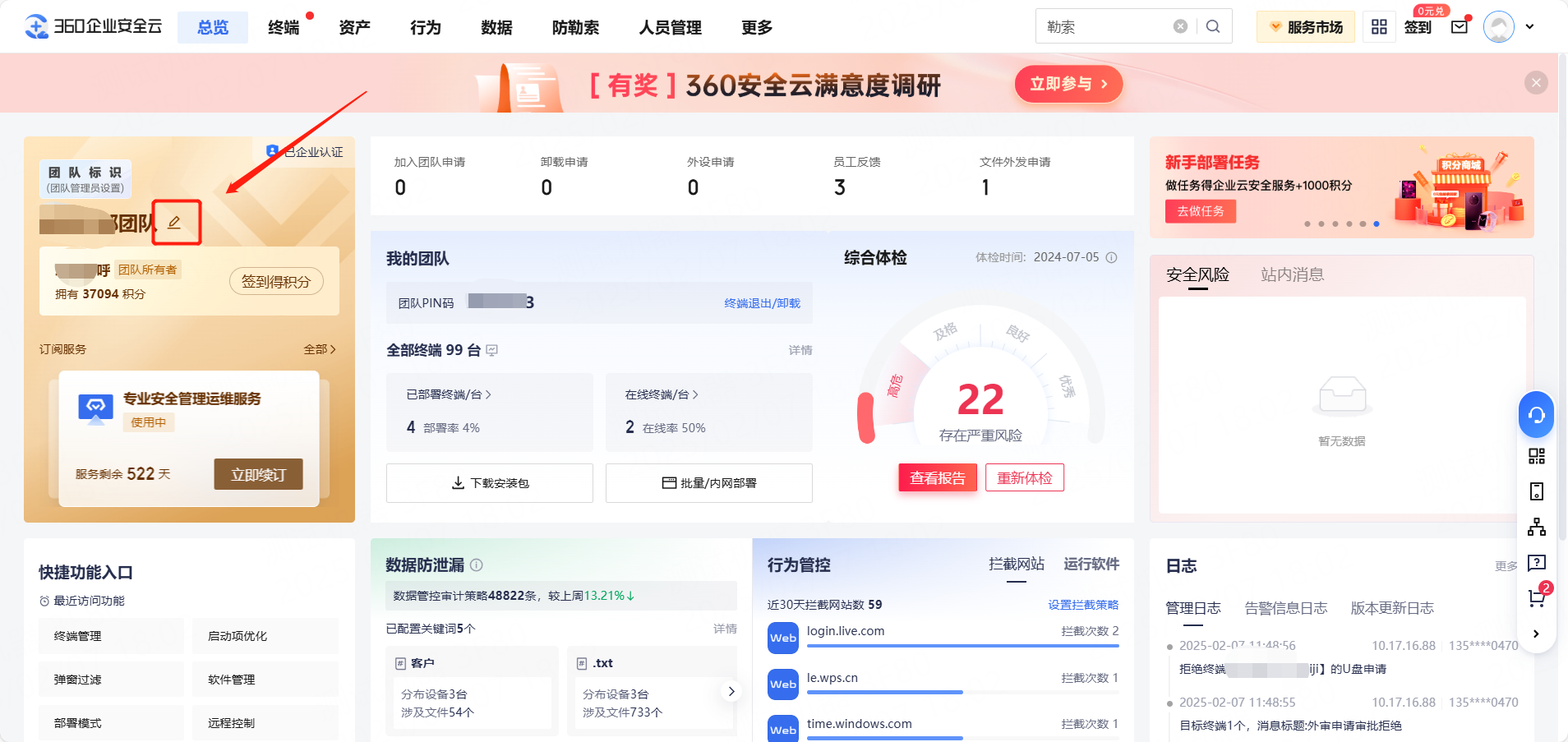Expand 在线终端/台 details
Viewport: 1568px width, 742px height.
[x=662, y=394]
